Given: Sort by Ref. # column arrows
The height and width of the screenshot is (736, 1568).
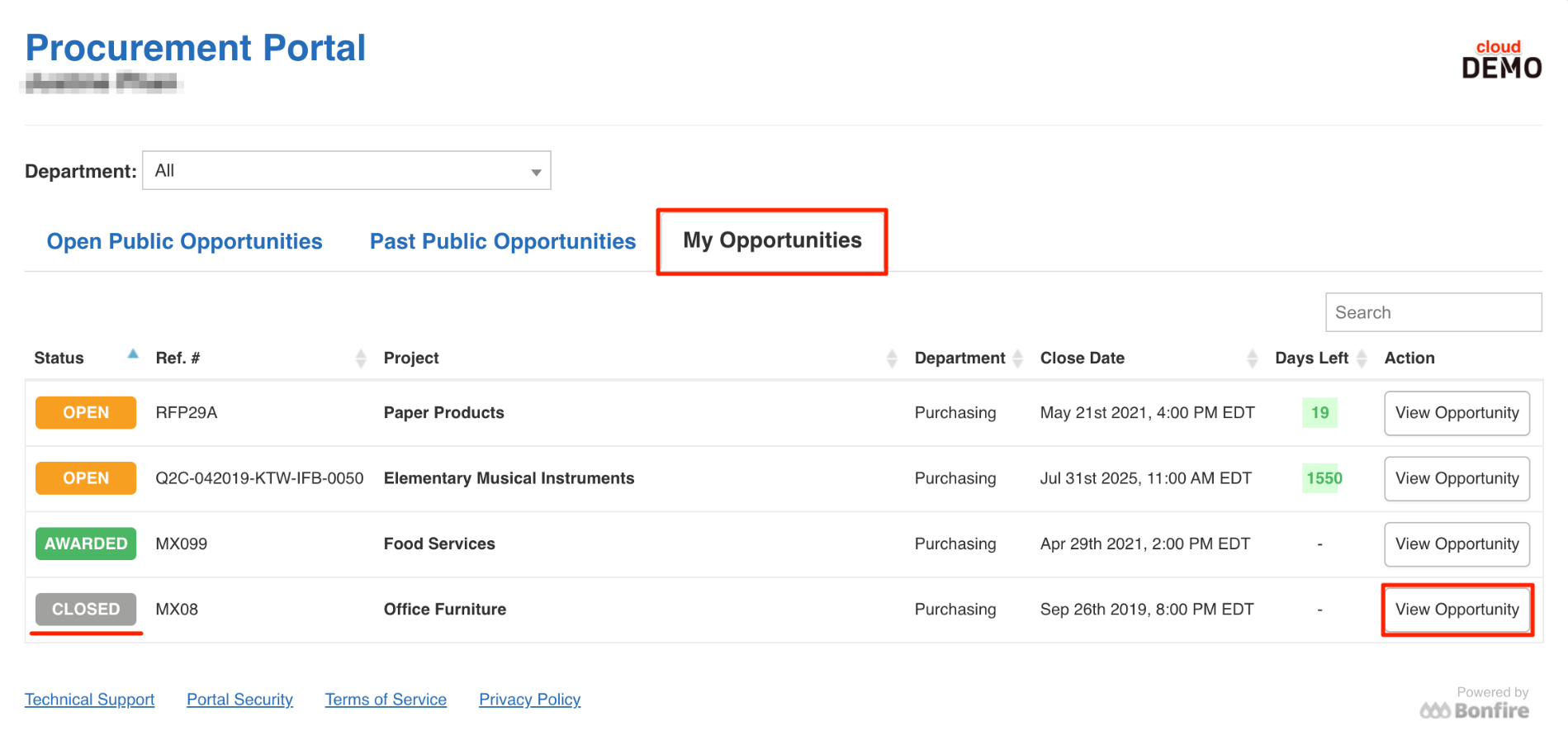Looking at the screenshot, I should (x=361, y=359).
